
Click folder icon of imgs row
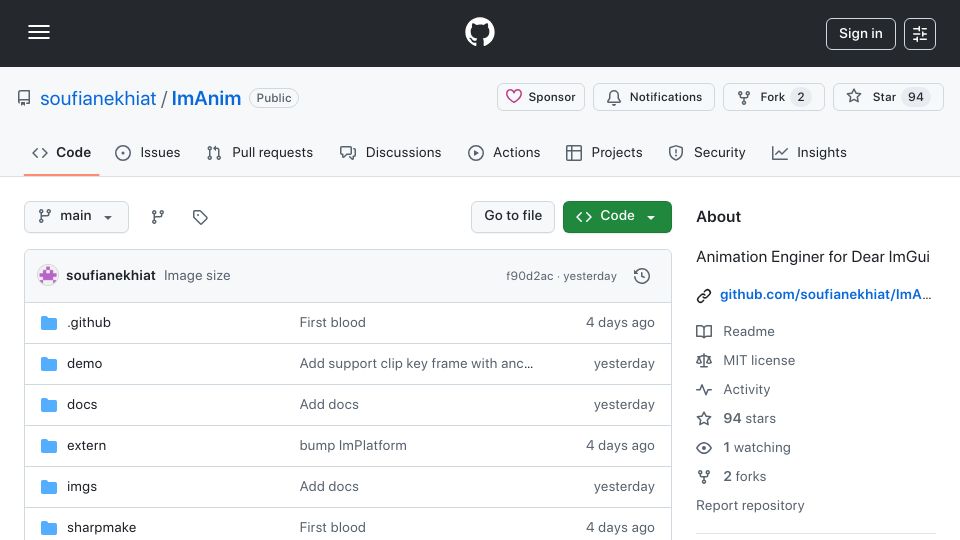click(49, 487)
